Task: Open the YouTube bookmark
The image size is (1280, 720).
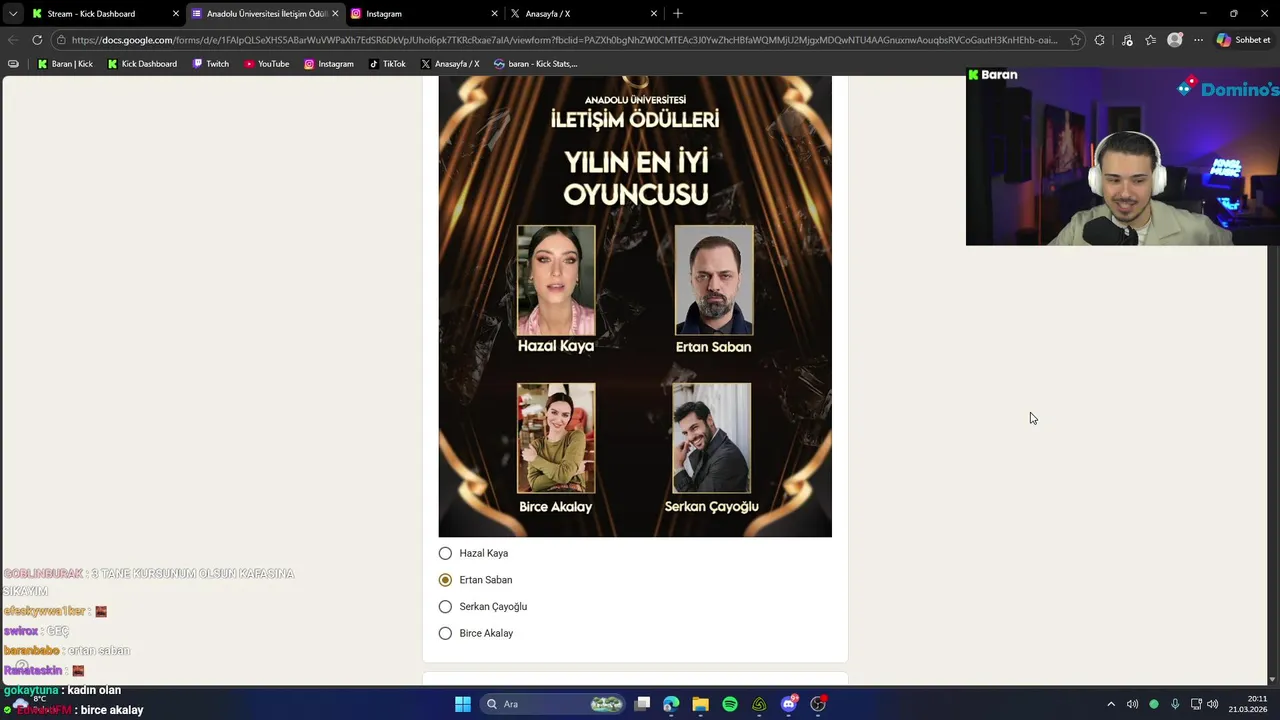Action: tap(267, 64)
